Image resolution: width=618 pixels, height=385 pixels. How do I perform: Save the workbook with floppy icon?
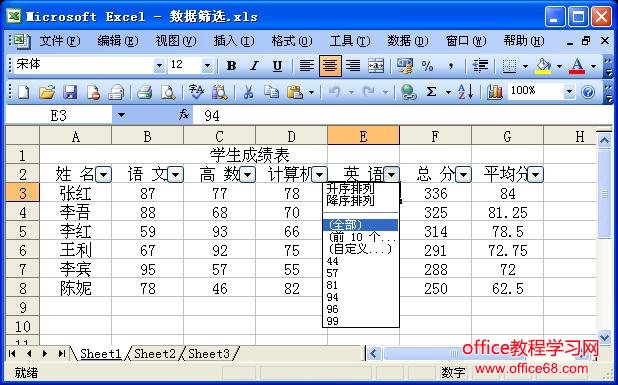point(70,92)
